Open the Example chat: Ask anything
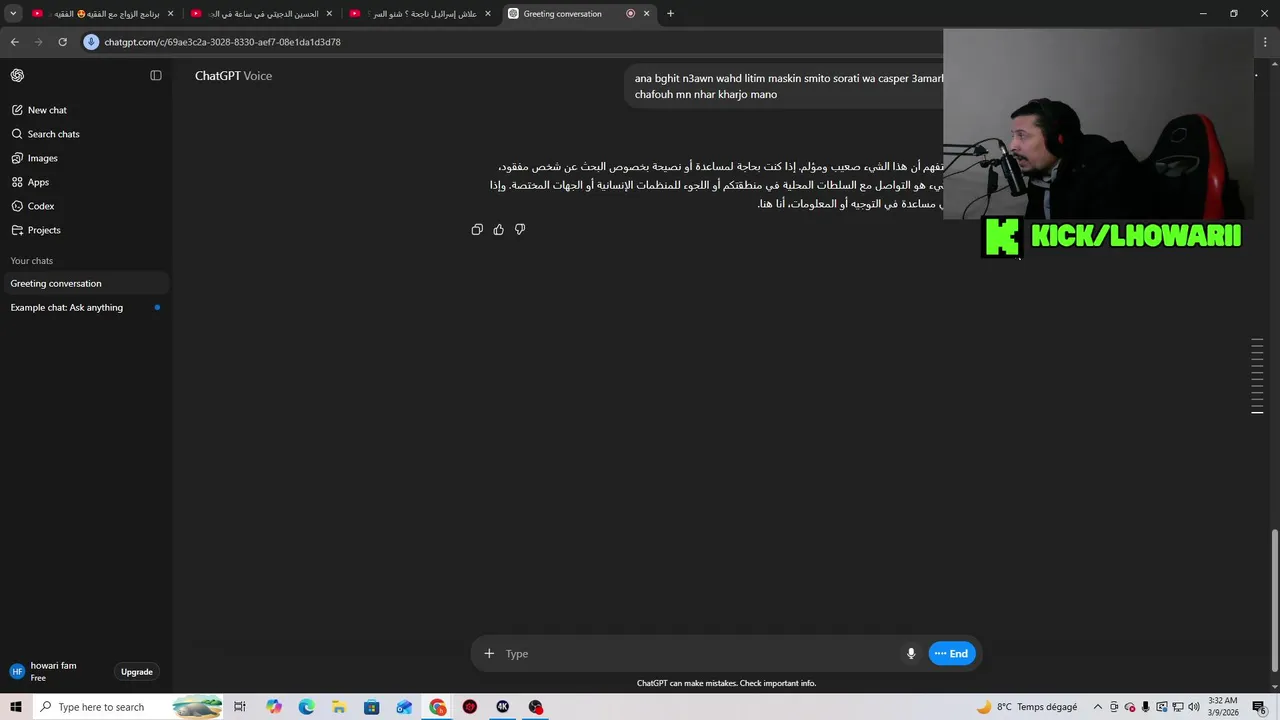Viewport: 1280px width, 720px height. coord(85,307)
